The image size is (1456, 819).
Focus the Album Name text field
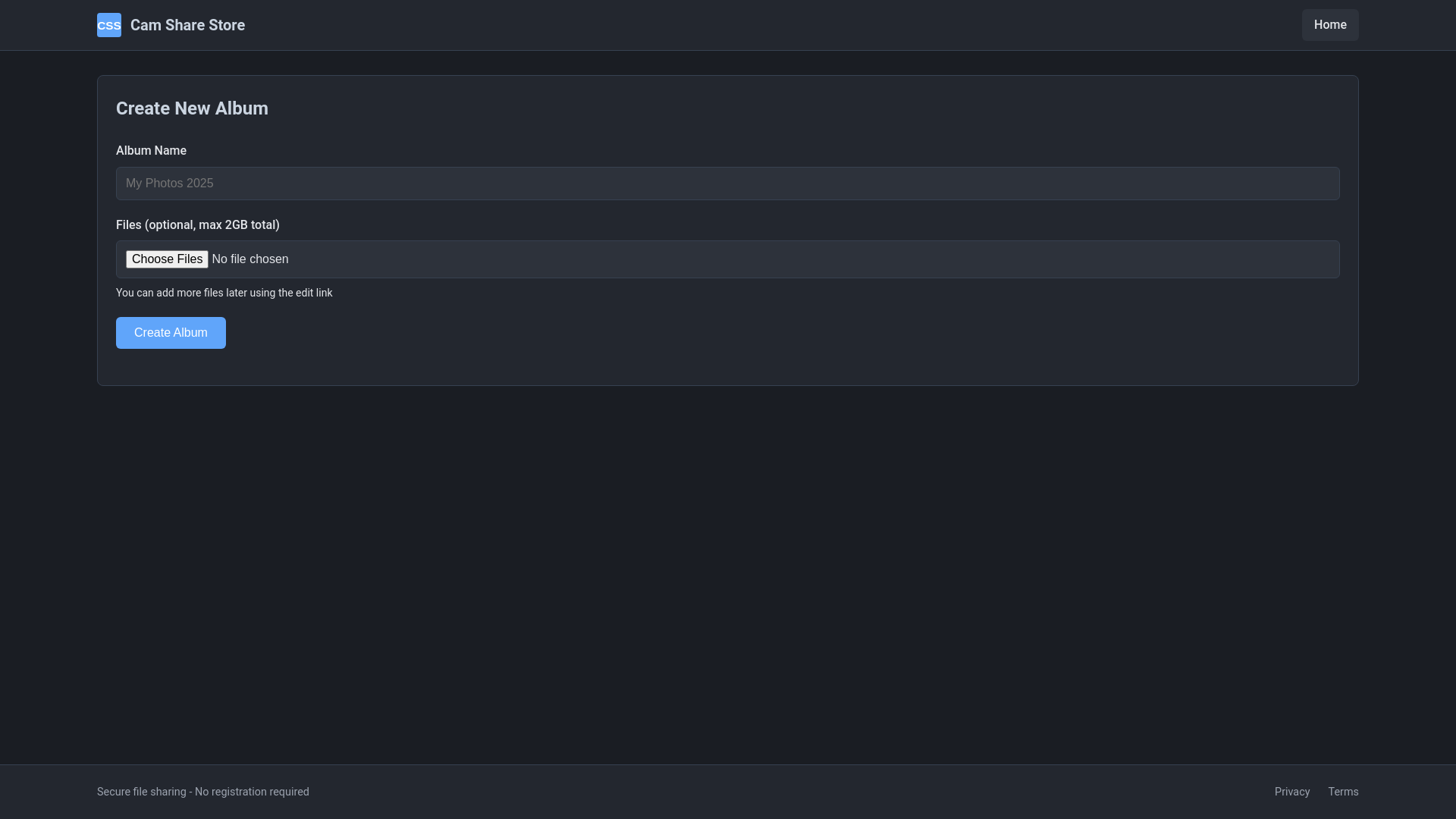[x=727, y=184]
